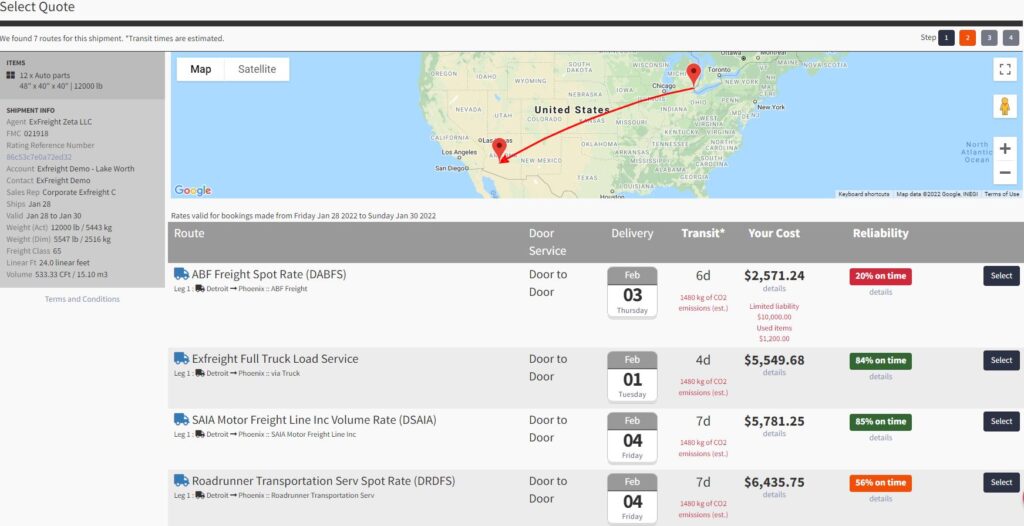Select the Roadrunner Transportation quote
The width and height of the screenshot is (1024, 526).
1001,482
